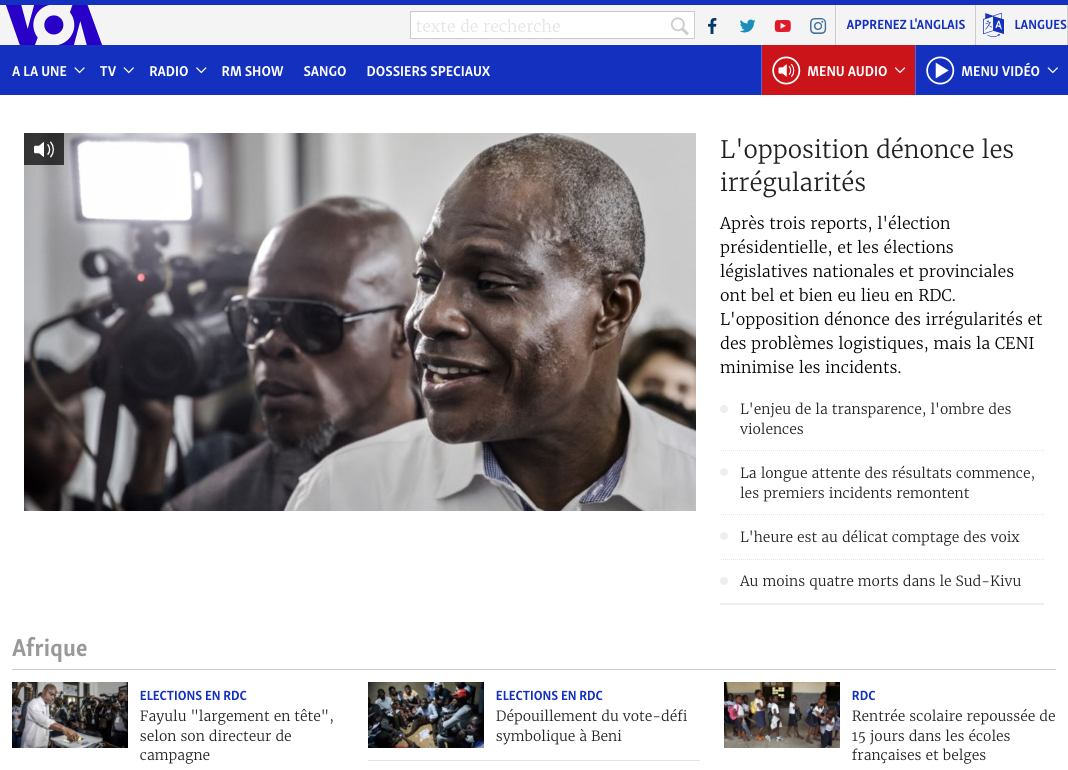Viewport: 1068px width, 770px height.
Task: Open the Facebook page icon
Action: (x=712, y=26)
